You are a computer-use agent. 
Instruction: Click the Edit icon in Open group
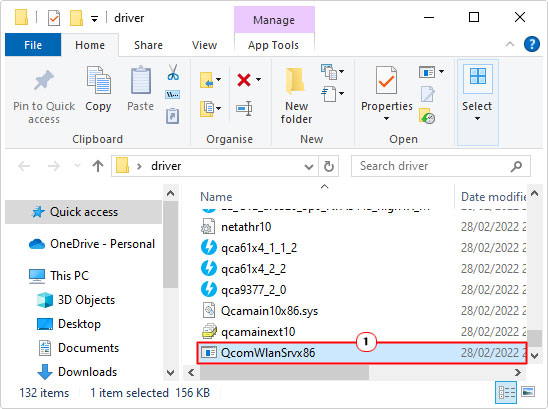coord(427,94)
